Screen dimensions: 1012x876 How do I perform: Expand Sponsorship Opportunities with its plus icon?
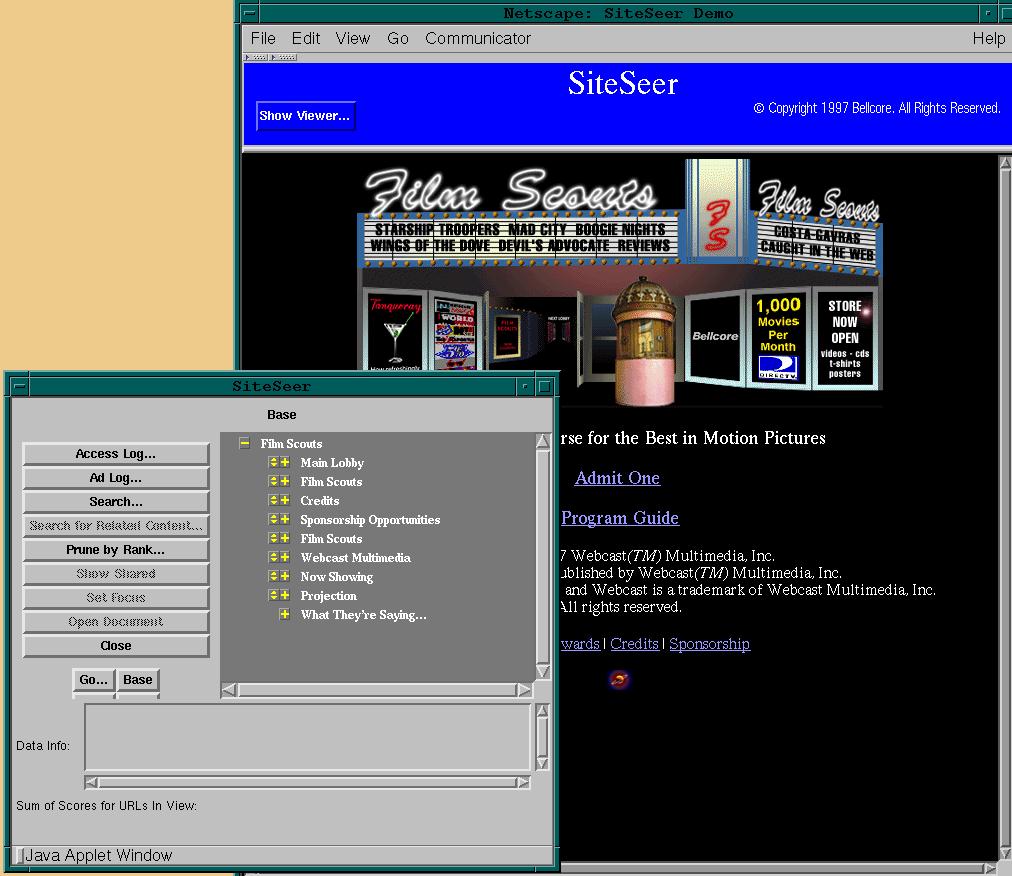285,519
